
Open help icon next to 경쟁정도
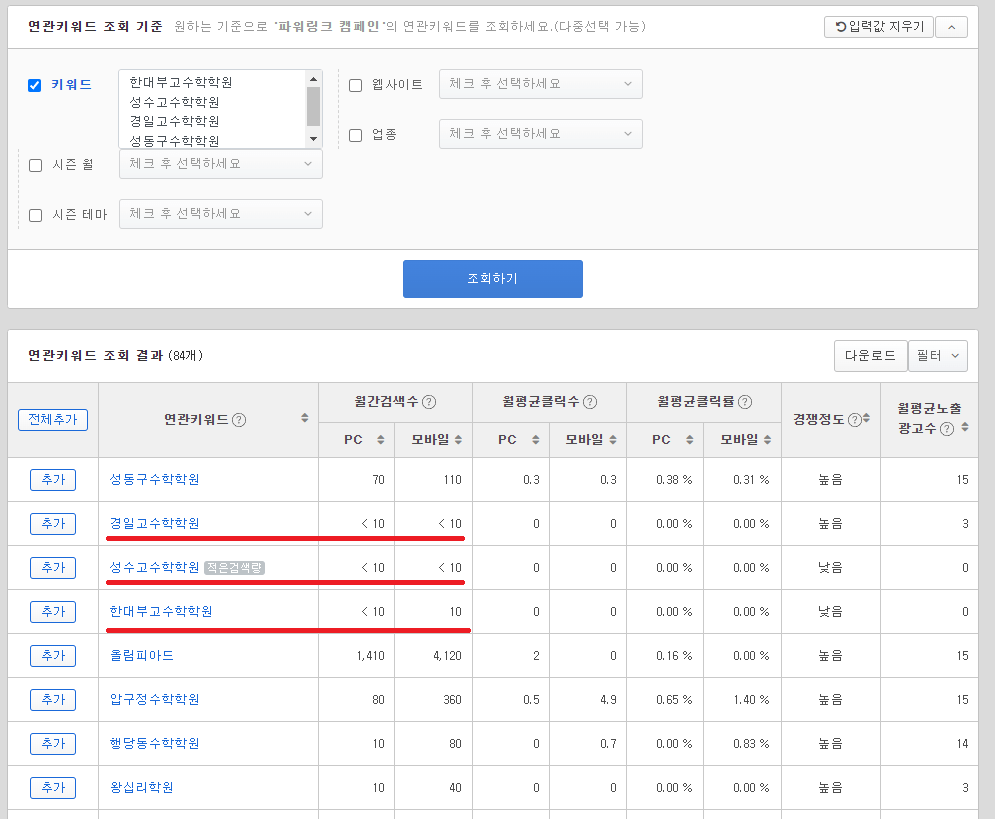click(854, 419)
